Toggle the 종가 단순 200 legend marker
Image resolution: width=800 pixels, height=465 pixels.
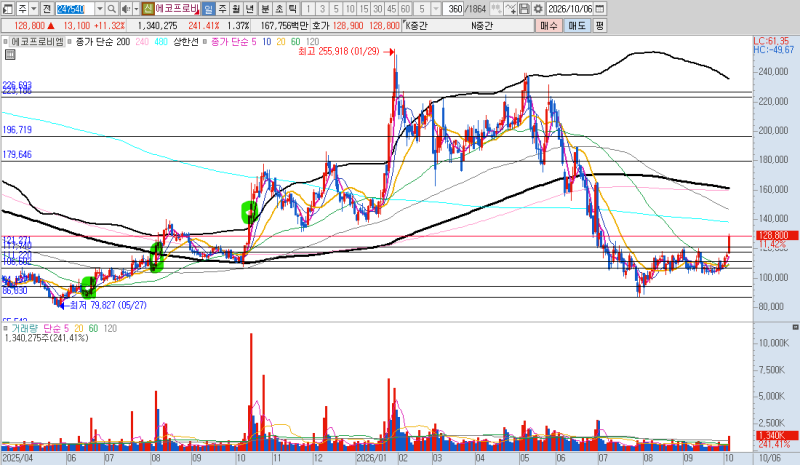click(x=69, y=42)
